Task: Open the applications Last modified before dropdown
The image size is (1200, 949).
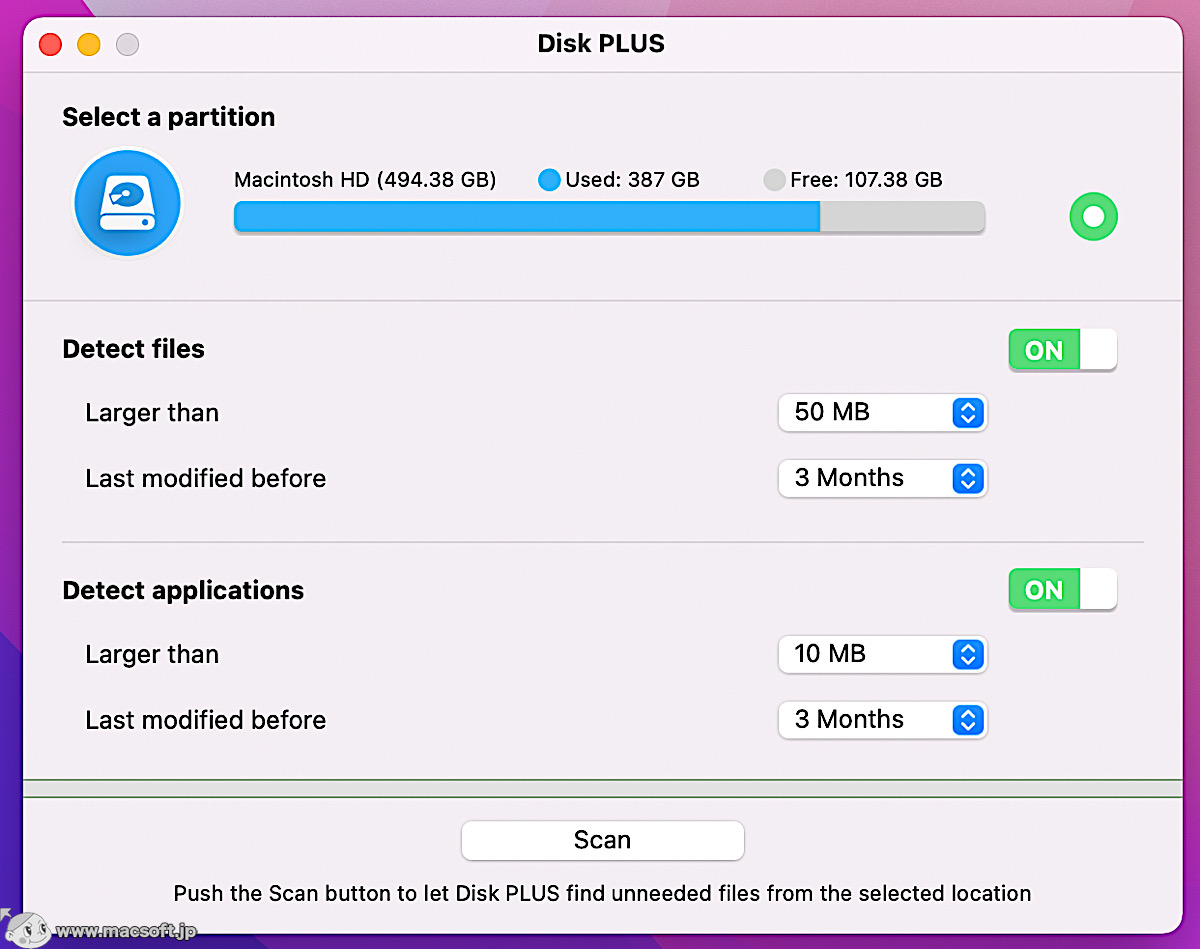Action: point(870,719)
